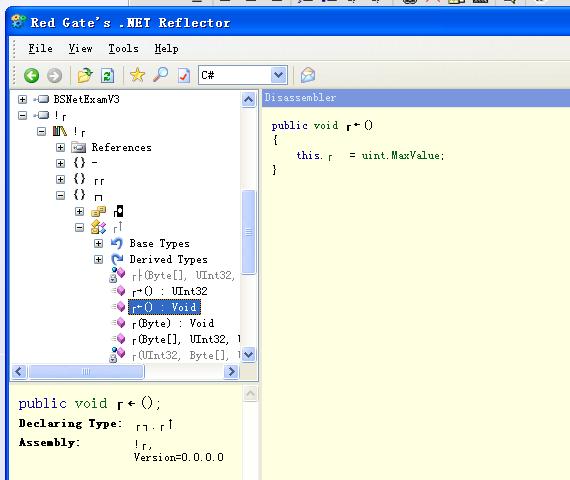Refresh the assembly list
Image resolution: width=570 pixels, height=480 pixels.
[x=108, y=76]
